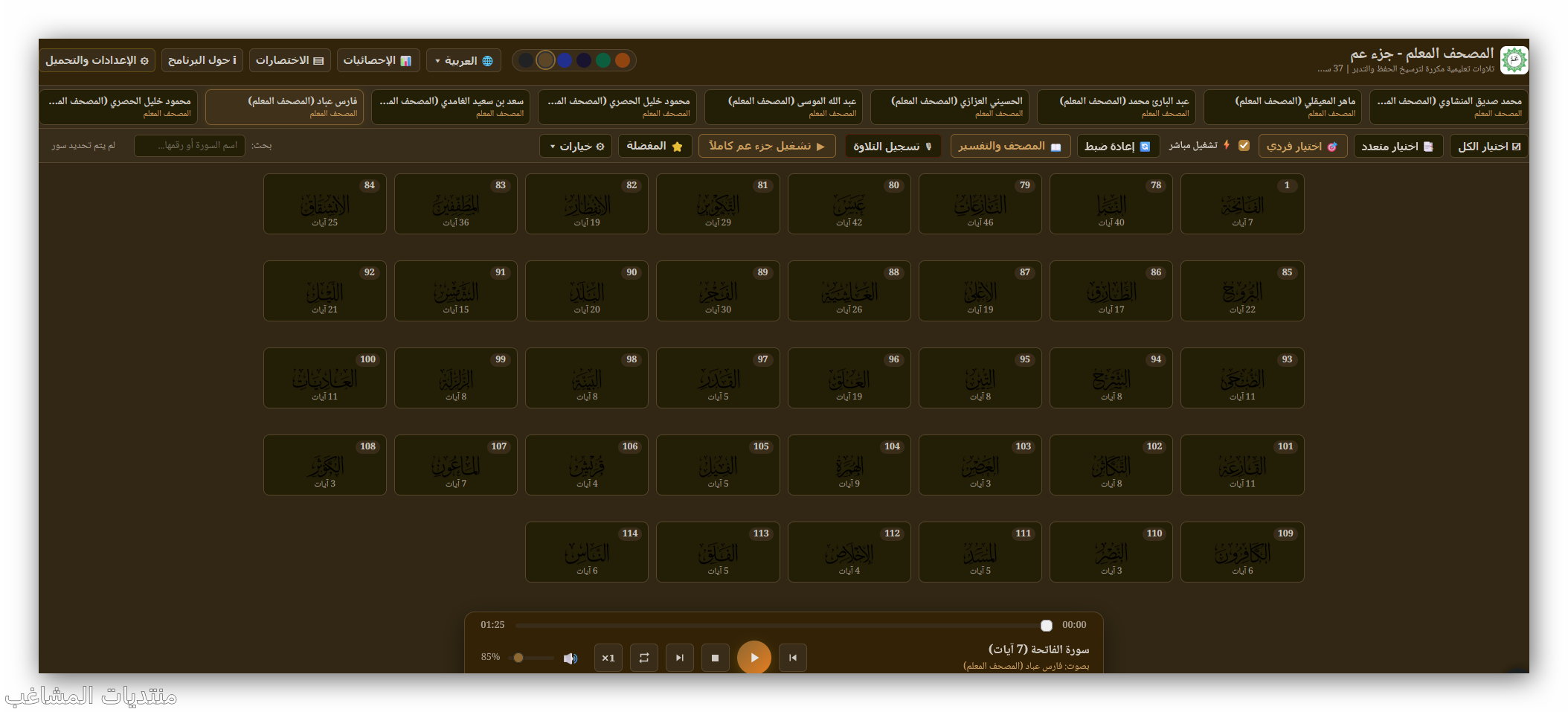Image resolution: width=1568 pixels, height=712 pixels.
Task: Select surah card number 78 النبأ
Action: 1111,204
